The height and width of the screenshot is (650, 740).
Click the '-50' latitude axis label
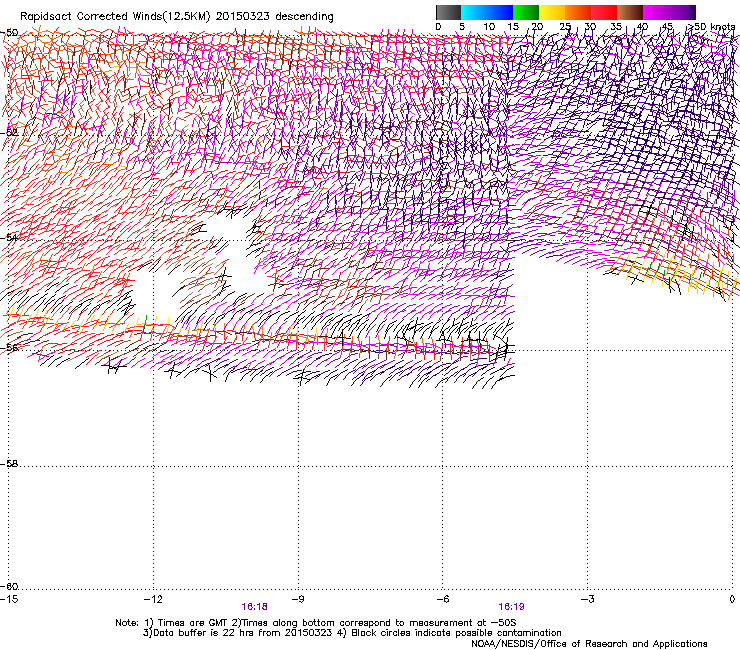9,33
